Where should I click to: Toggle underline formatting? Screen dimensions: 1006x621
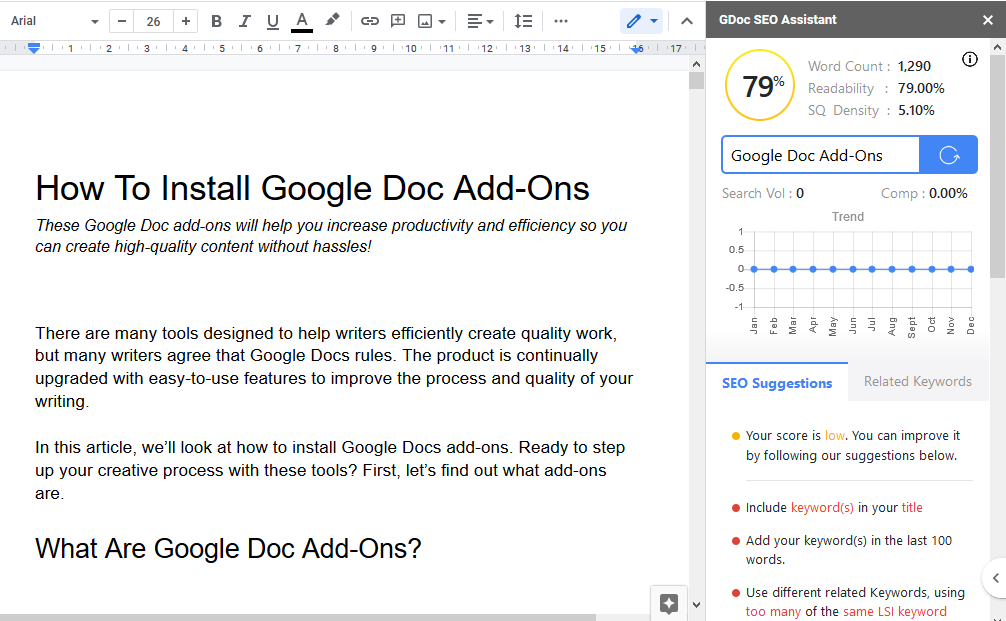tap(272, 20)
